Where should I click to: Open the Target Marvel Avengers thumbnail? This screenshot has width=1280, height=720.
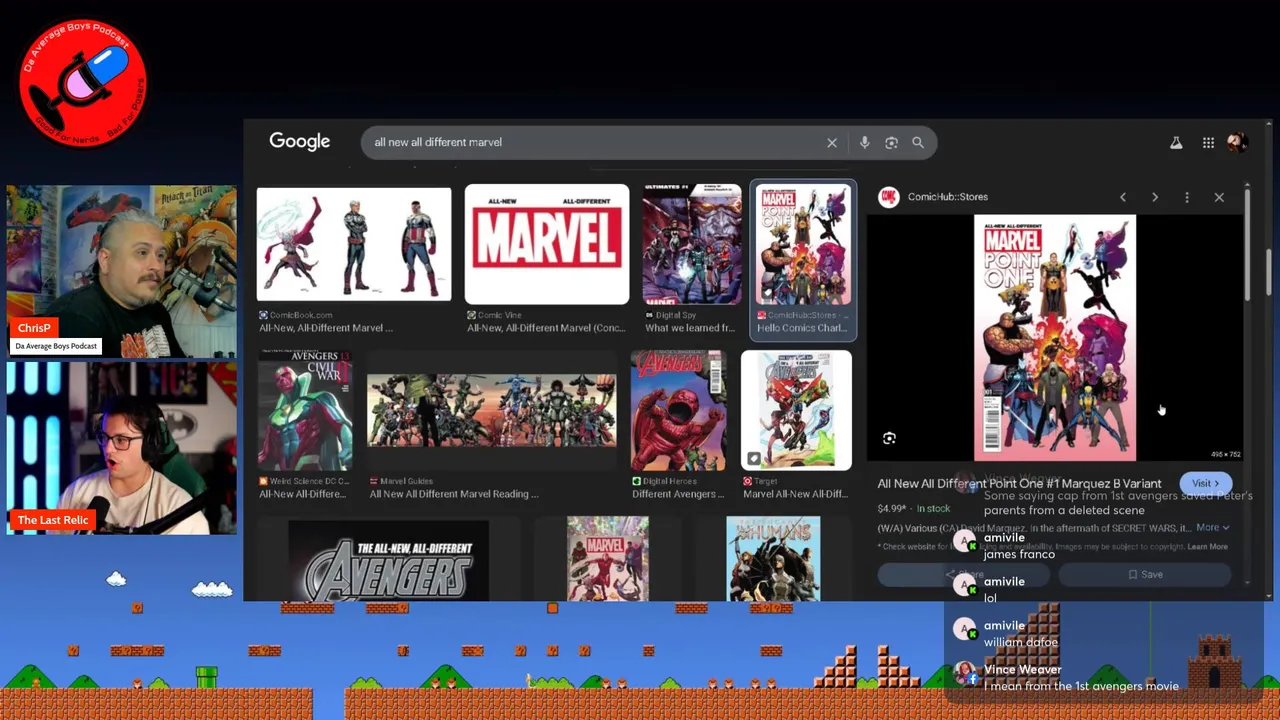[x=796, y=410]
